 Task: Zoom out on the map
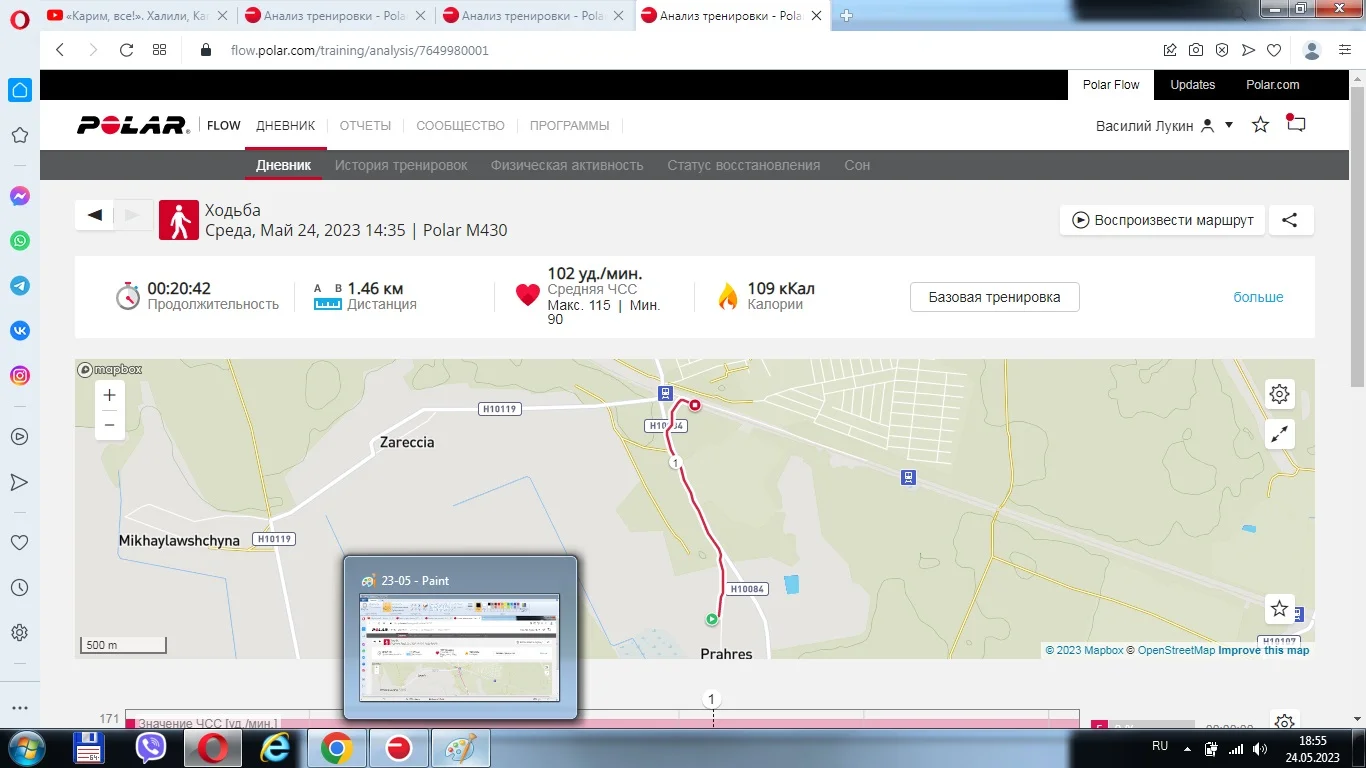point(109,425)
